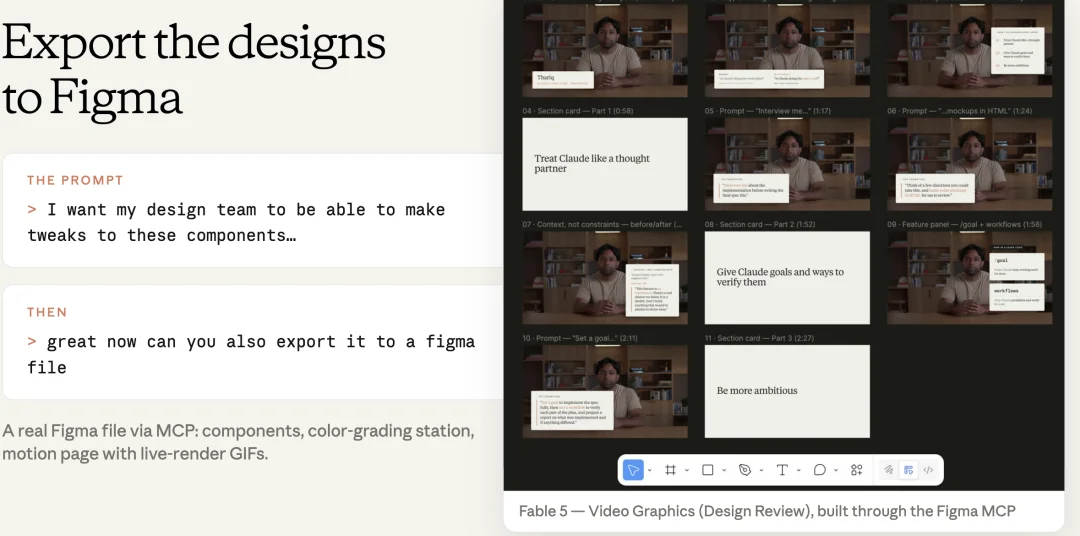1080x536 pixels.
Task: Click the frame label '09 · Feature panel'
Action: [x=964, y=225]
